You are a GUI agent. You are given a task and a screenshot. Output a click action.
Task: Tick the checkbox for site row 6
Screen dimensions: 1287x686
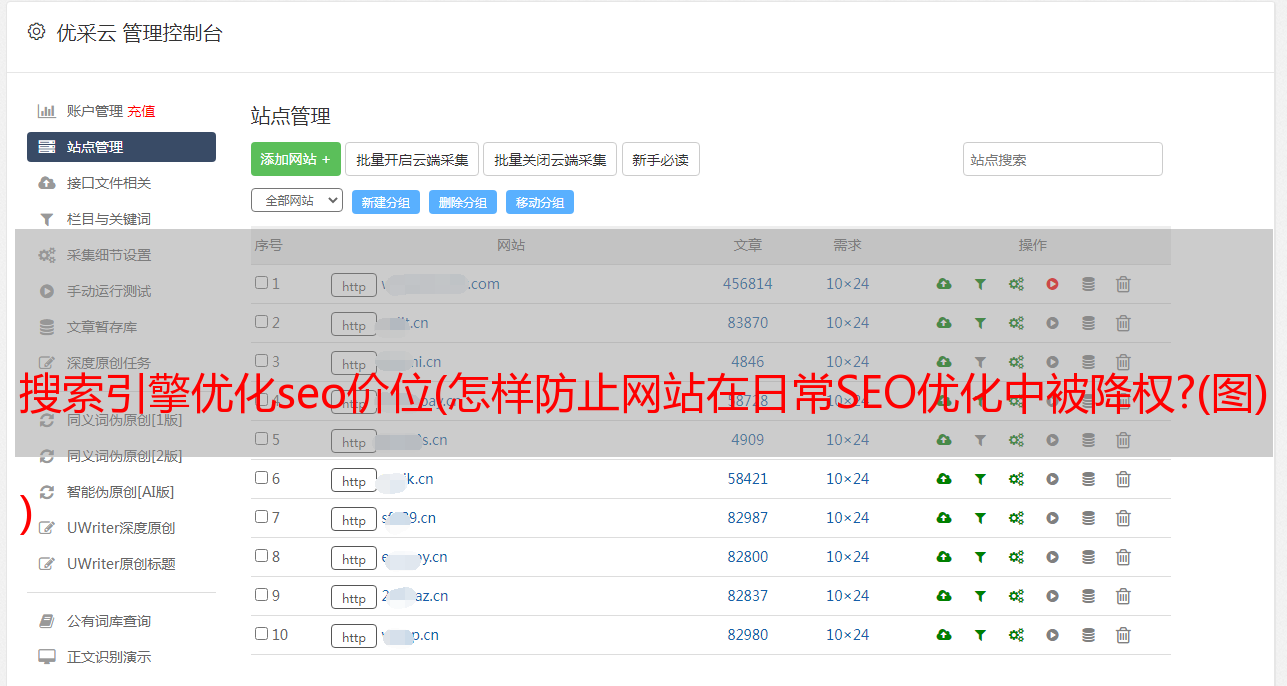tap(261, 478)
